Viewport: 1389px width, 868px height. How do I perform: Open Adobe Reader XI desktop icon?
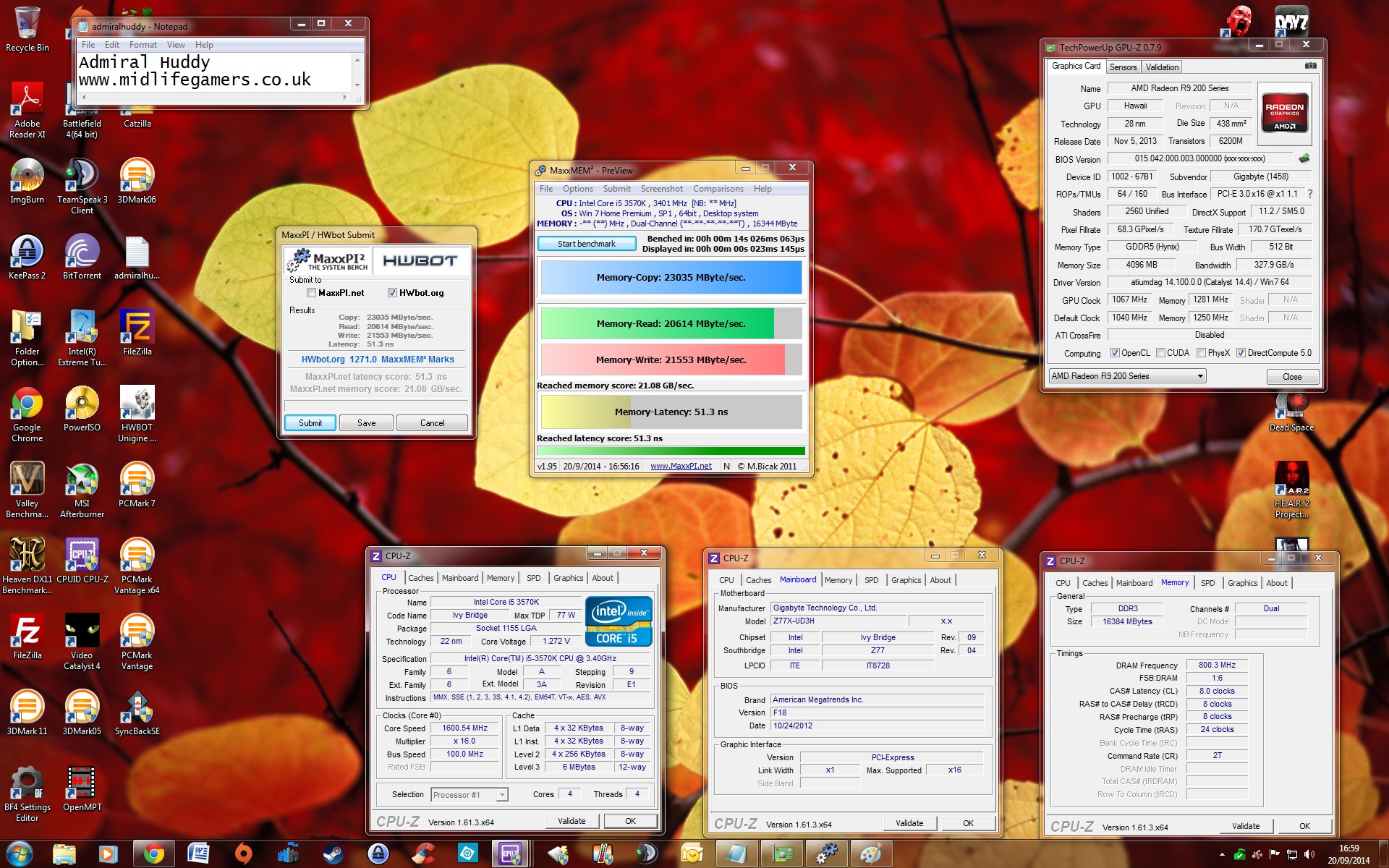[27, 110]
